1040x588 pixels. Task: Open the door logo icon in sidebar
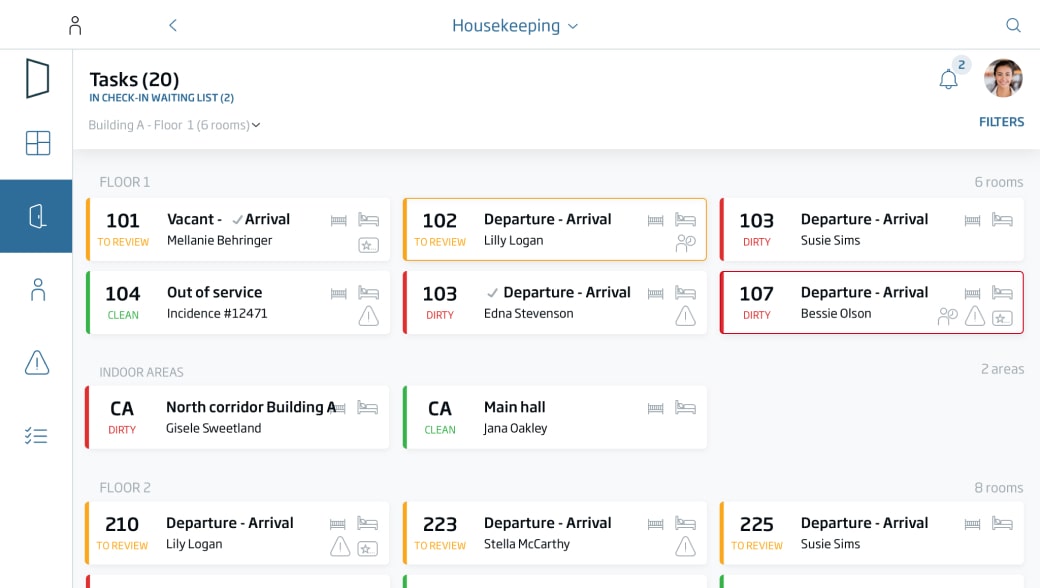pyautogui.click(x=37, y=78)
